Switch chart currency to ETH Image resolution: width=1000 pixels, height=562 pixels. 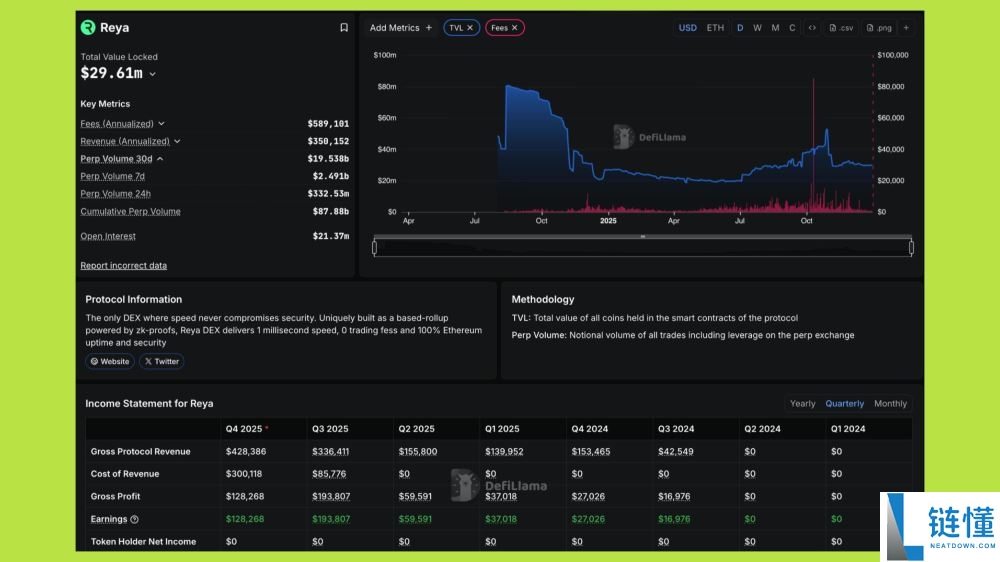(x=715, y=27)
